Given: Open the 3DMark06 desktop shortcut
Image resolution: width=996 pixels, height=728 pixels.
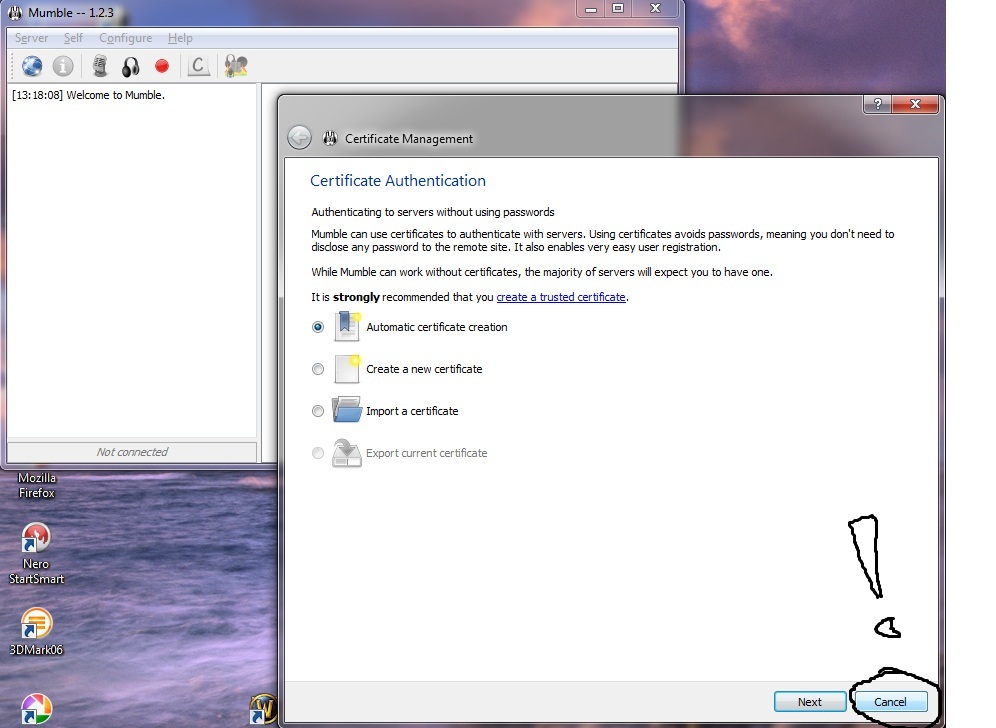Looking at the screenshot, I should tap(36, 631).
